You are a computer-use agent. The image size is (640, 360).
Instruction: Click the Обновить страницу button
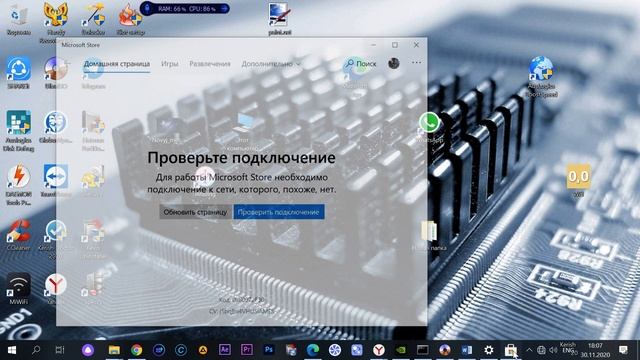(x=195, y=212)
